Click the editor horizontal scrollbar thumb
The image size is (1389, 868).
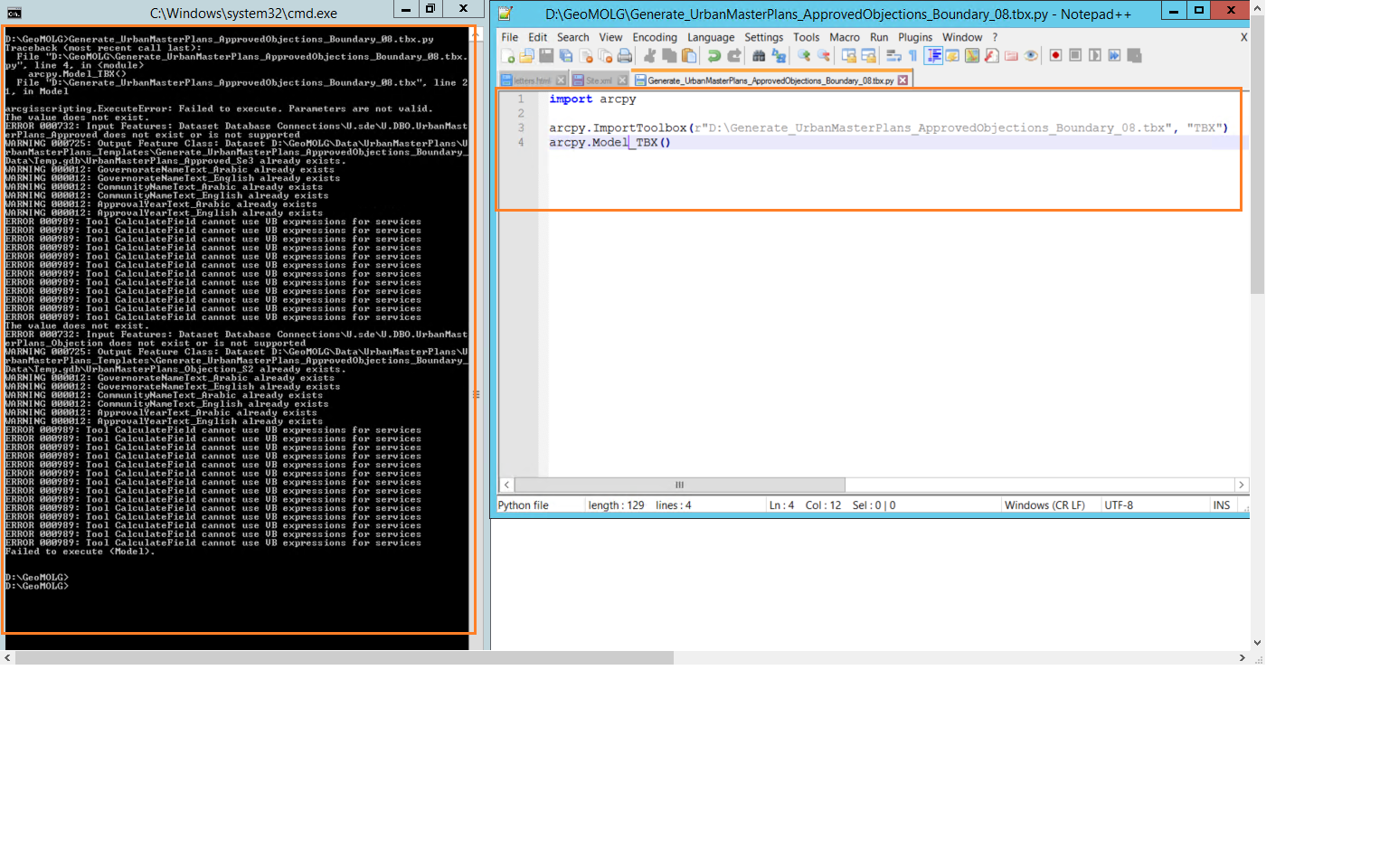pyautogui.click(x=679, y=485)
